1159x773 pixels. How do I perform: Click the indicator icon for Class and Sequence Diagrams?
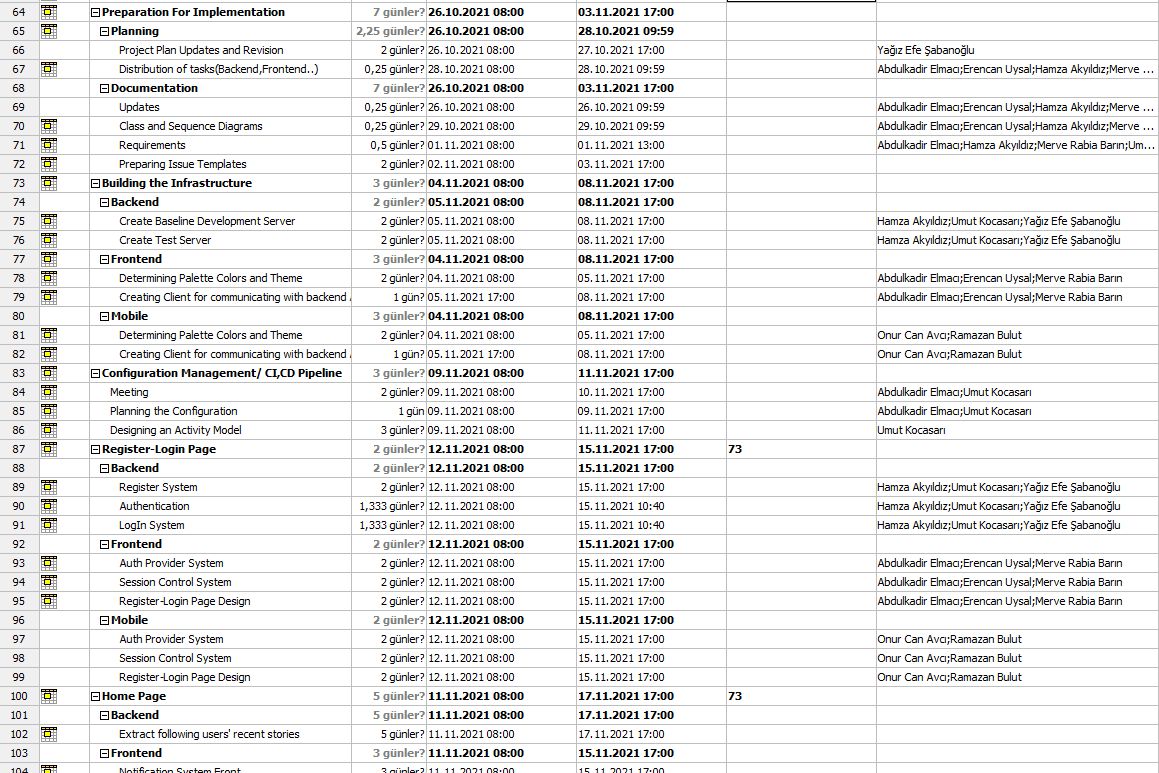49,126
